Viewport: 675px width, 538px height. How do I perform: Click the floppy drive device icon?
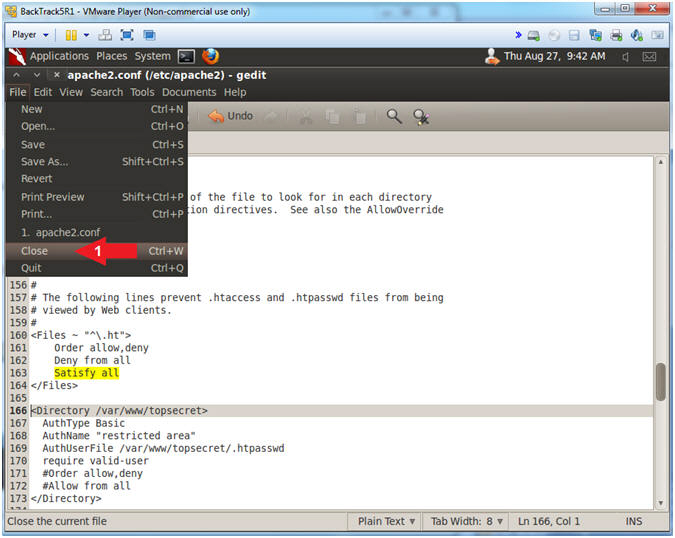coord(574,35)
